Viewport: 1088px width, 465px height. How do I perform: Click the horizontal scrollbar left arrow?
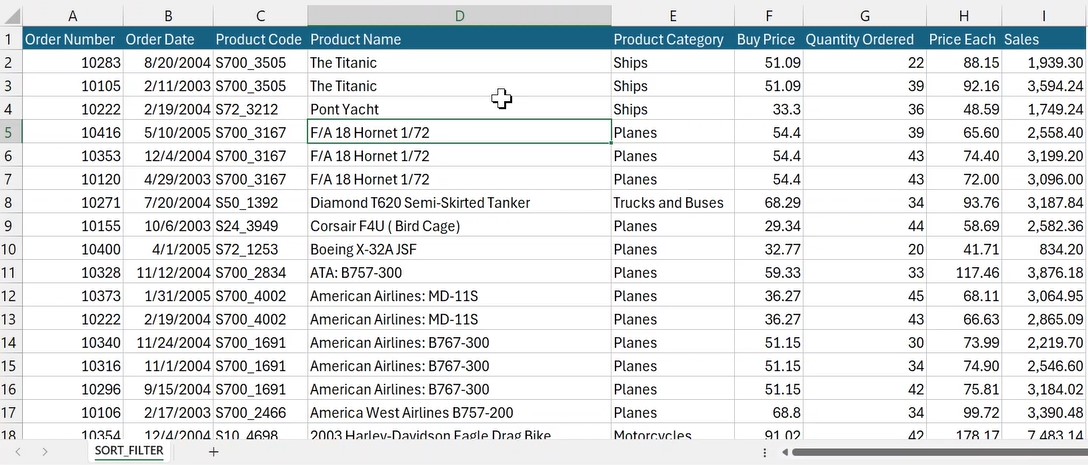pyautogui.click(x=786, y=452)
